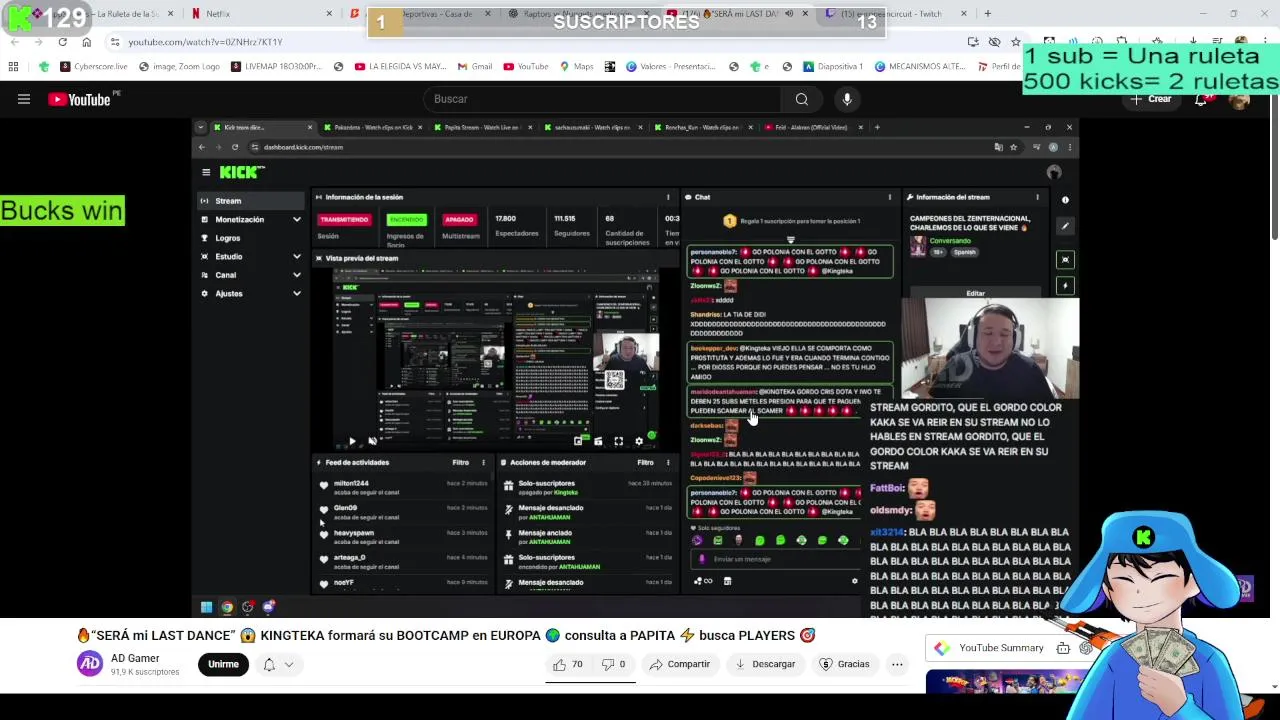Unmute the Kick stream preview volume

pyautogui.click(x=372, y=441)
